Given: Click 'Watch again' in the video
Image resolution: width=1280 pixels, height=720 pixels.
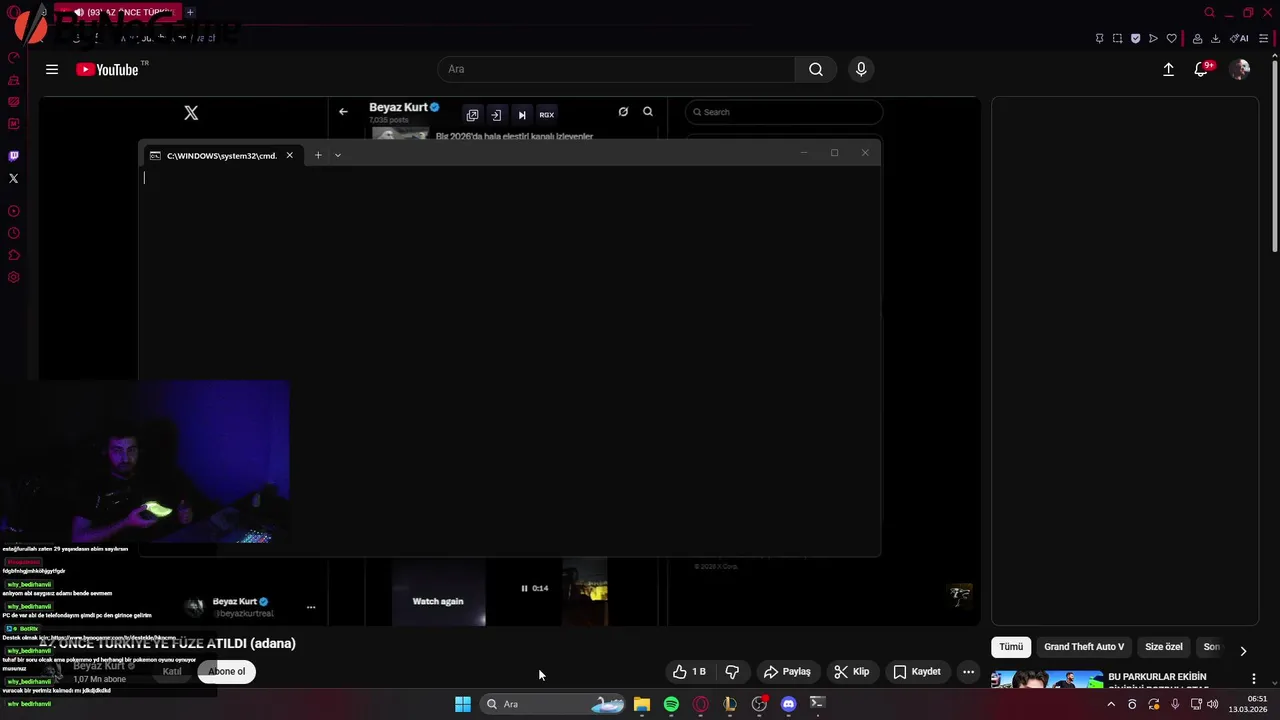Looking at the screenshot, I should pyautogui.click(x=438, y=601).
